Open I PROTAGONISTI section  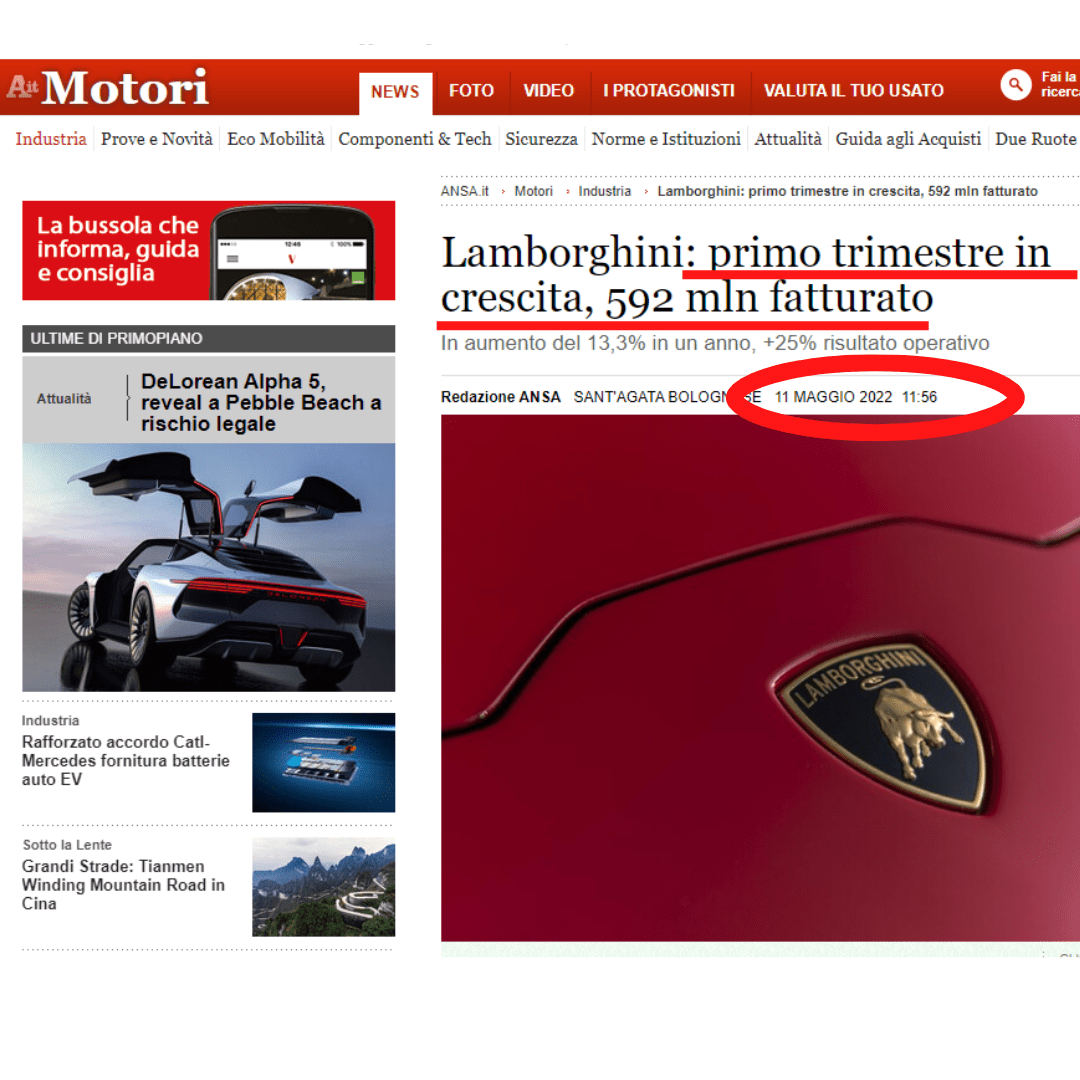coord(669,91)
